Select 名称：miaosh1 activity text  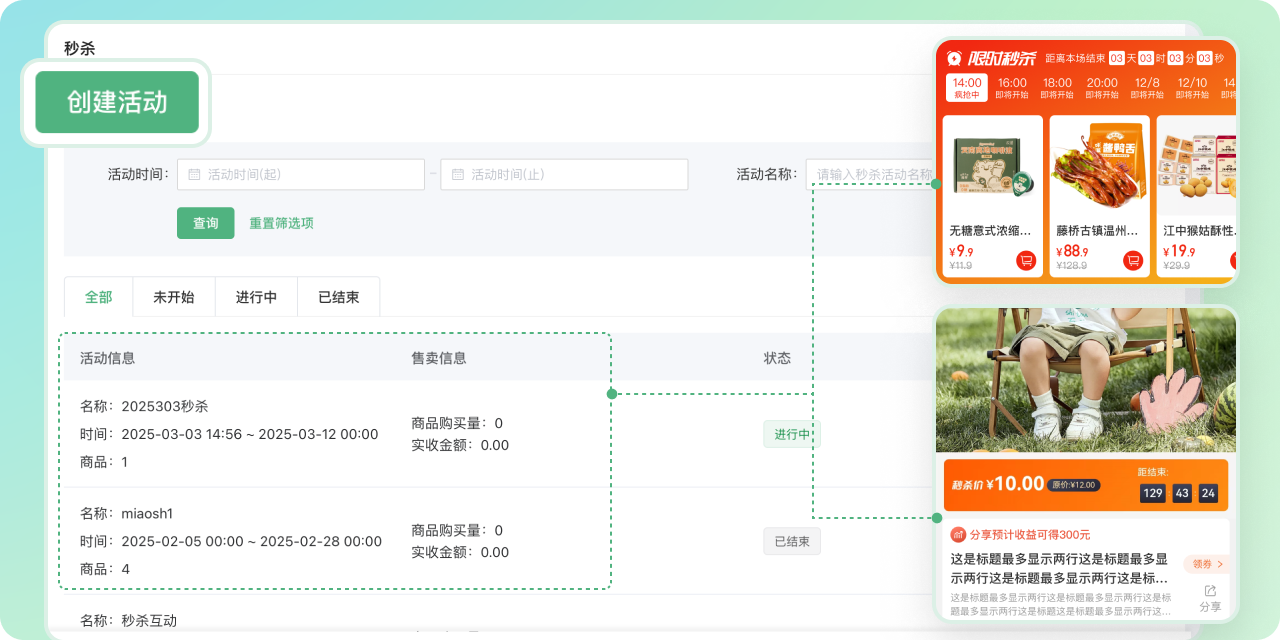127,513
